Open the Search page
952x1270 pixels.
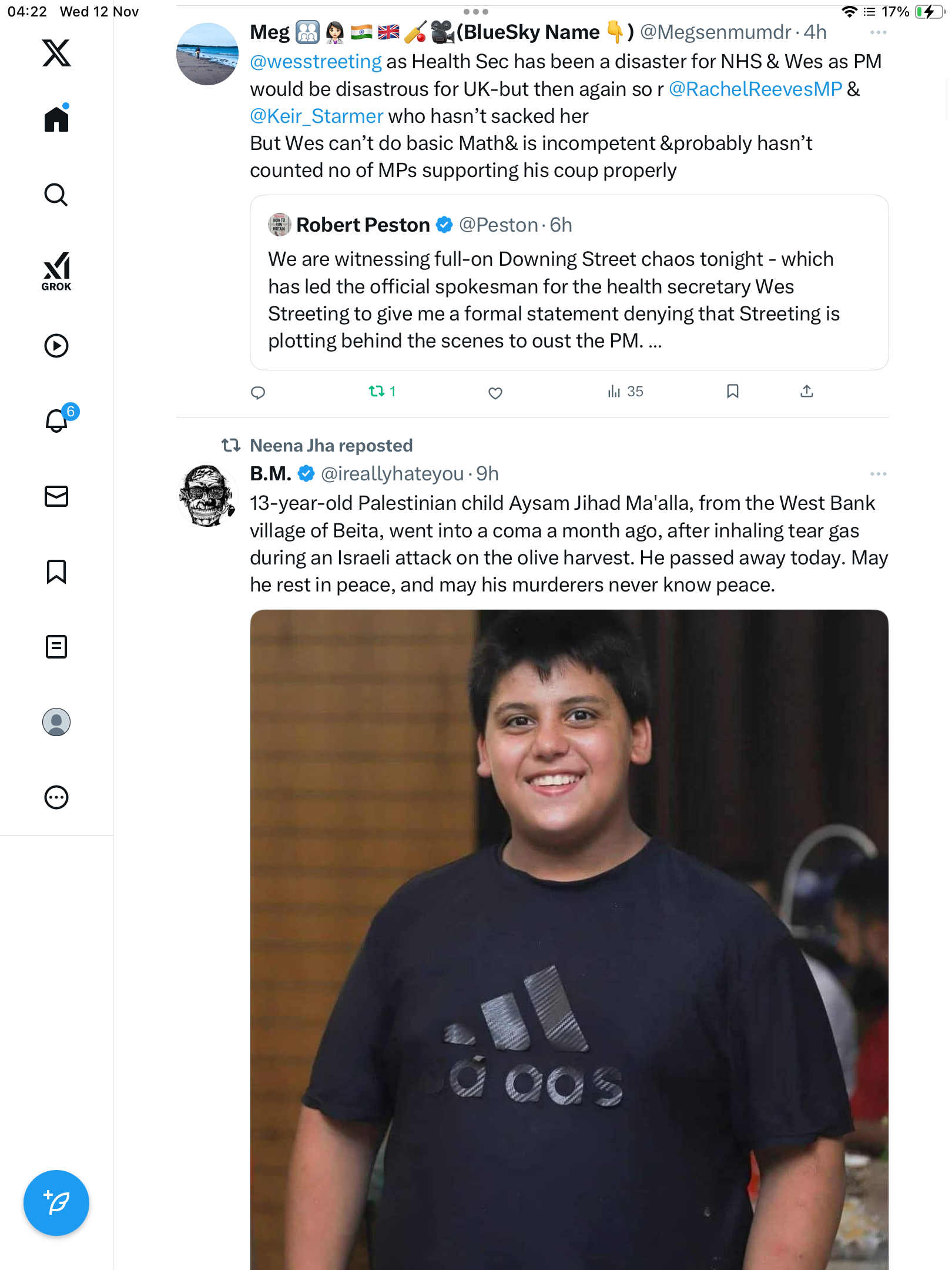pyautogui.click(x=56, y=195)
